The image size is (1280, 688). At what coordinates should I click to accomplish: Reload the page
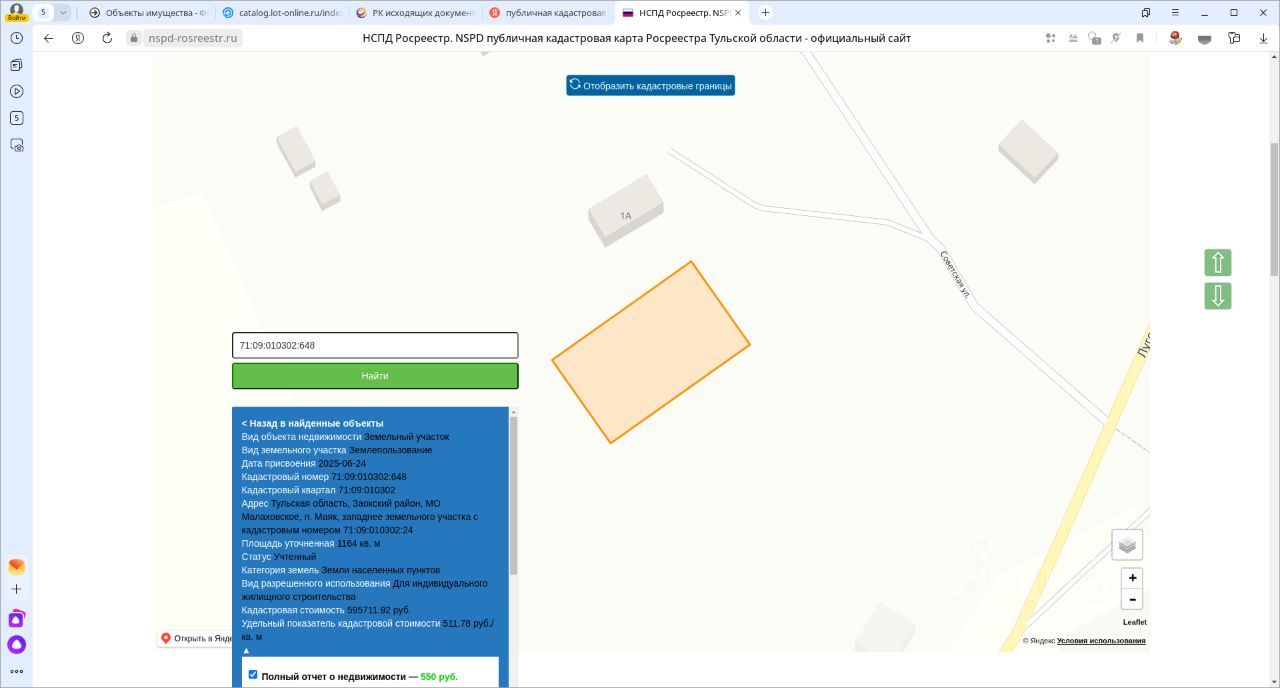pyautogui.click(x=107, y=38)
